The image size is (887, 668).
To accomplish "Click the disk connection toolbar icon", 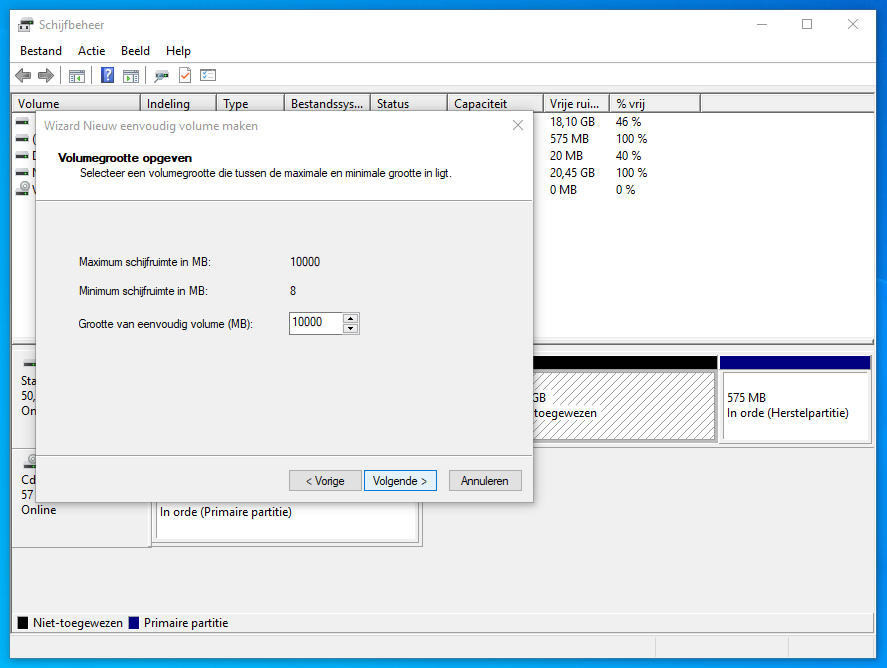I will click(161, 76).
